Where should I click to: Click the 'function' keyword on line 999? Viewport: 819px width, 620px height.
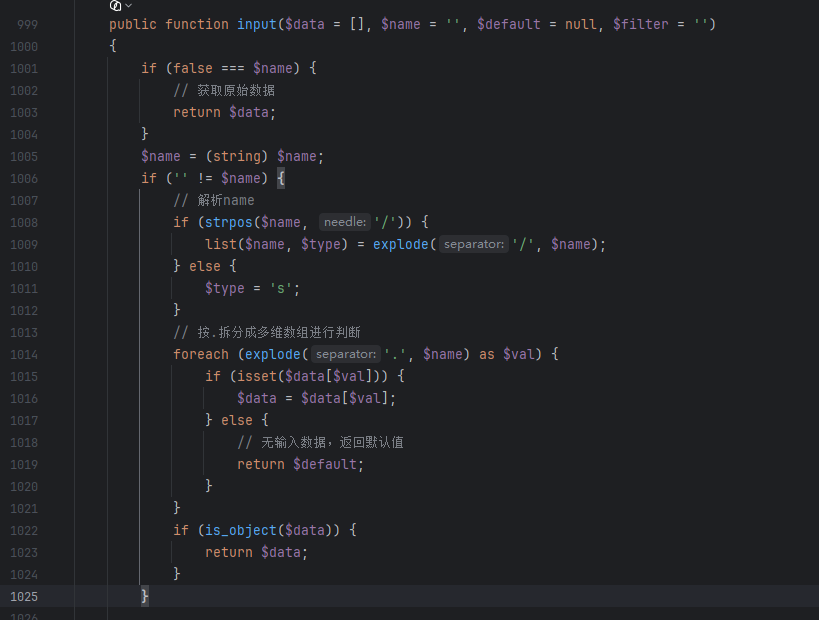pyautogui.click(x=197, y=25)
